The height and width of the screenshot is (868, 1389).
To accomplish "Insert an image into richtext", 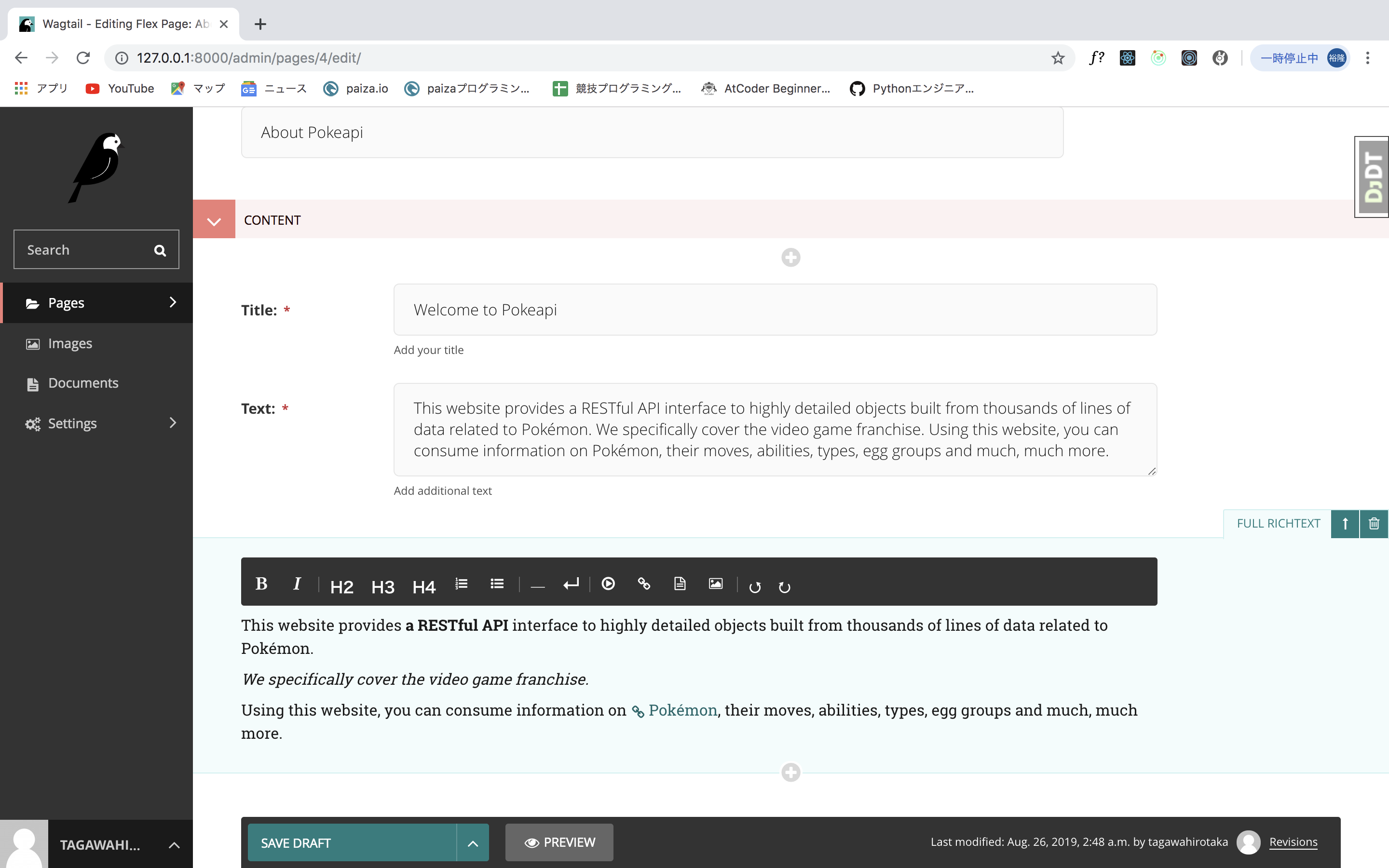I will tap(715, 584).
